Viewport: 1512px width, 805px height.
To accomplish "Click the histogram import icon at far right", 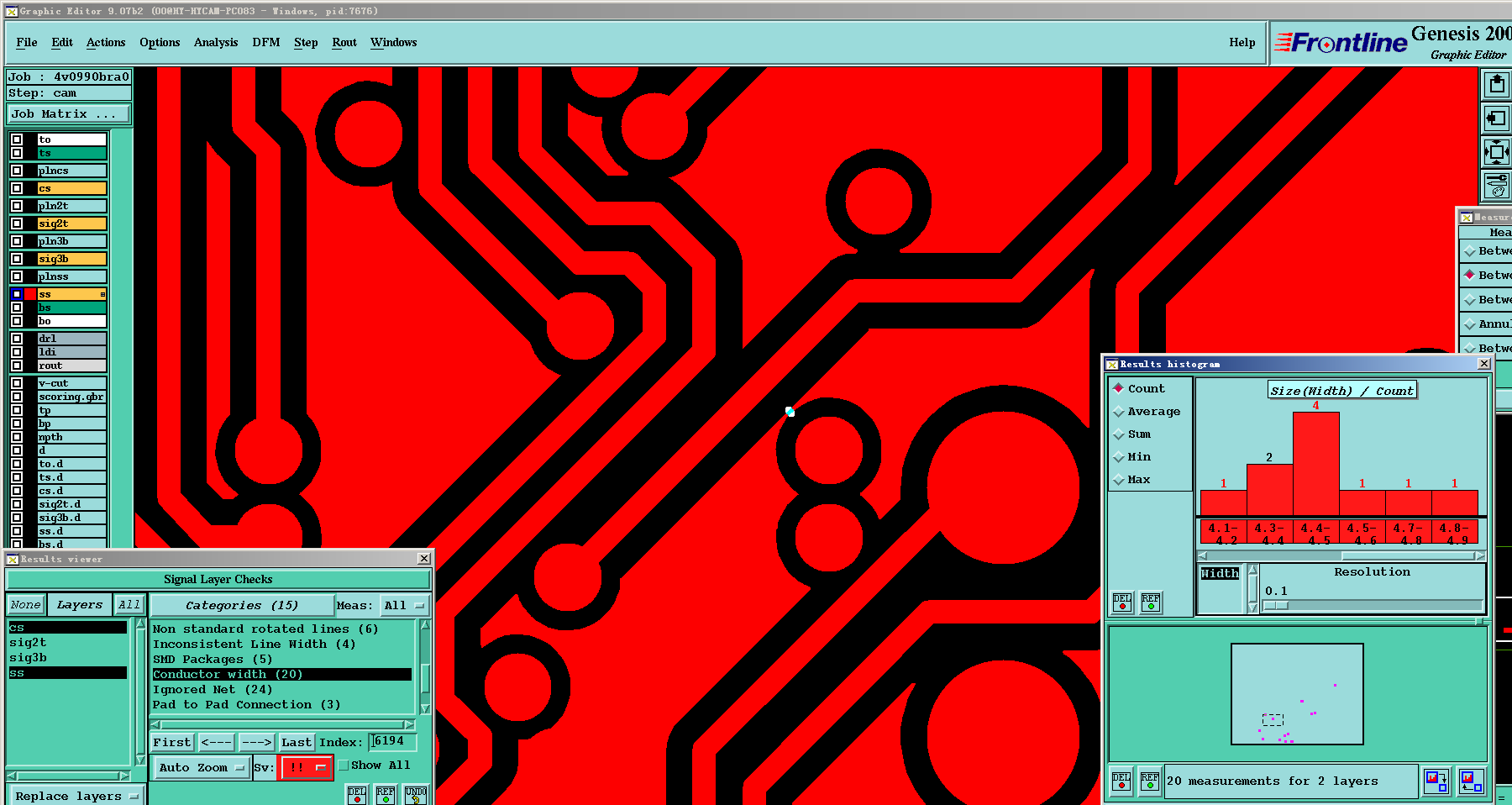I will [x=1471, y=781].
